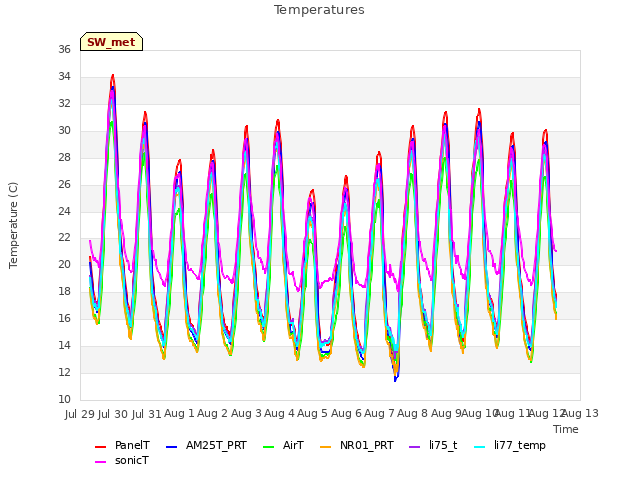Click the 34 y-axis tick label
640x480 pixels.
coord(64,76)
